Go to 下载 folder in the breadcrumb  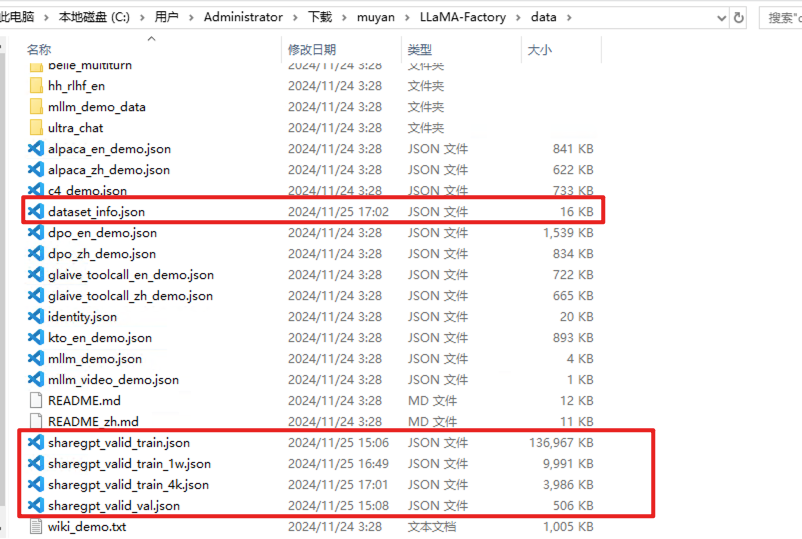pos(319,17)
